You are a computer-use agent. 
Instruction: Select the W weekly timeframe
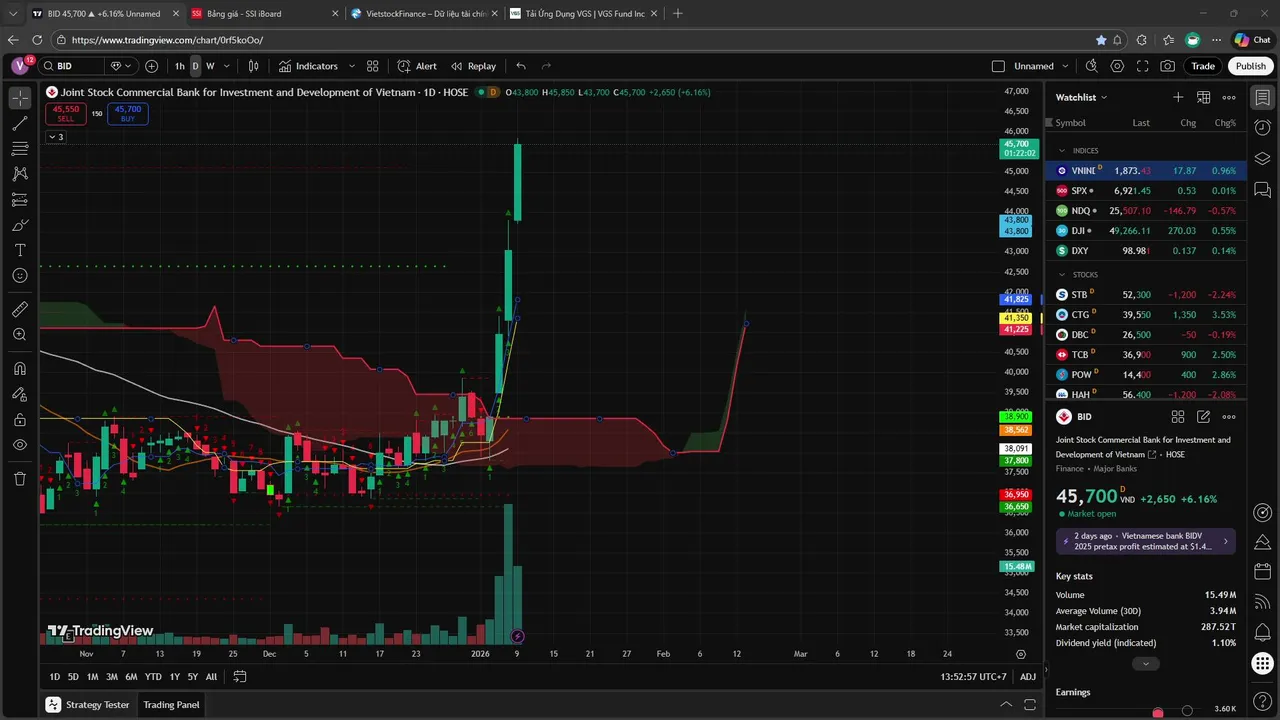(x=210, y=66)
